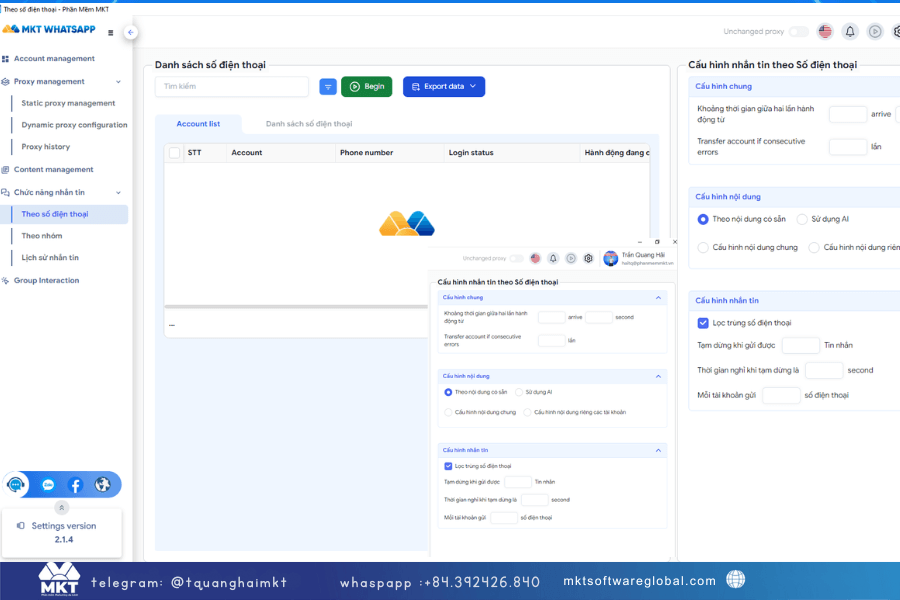The height and width of the screenshot is (600, 900).
Task: Open the Facebook icon in sidebar
Action: coord(75,485)
